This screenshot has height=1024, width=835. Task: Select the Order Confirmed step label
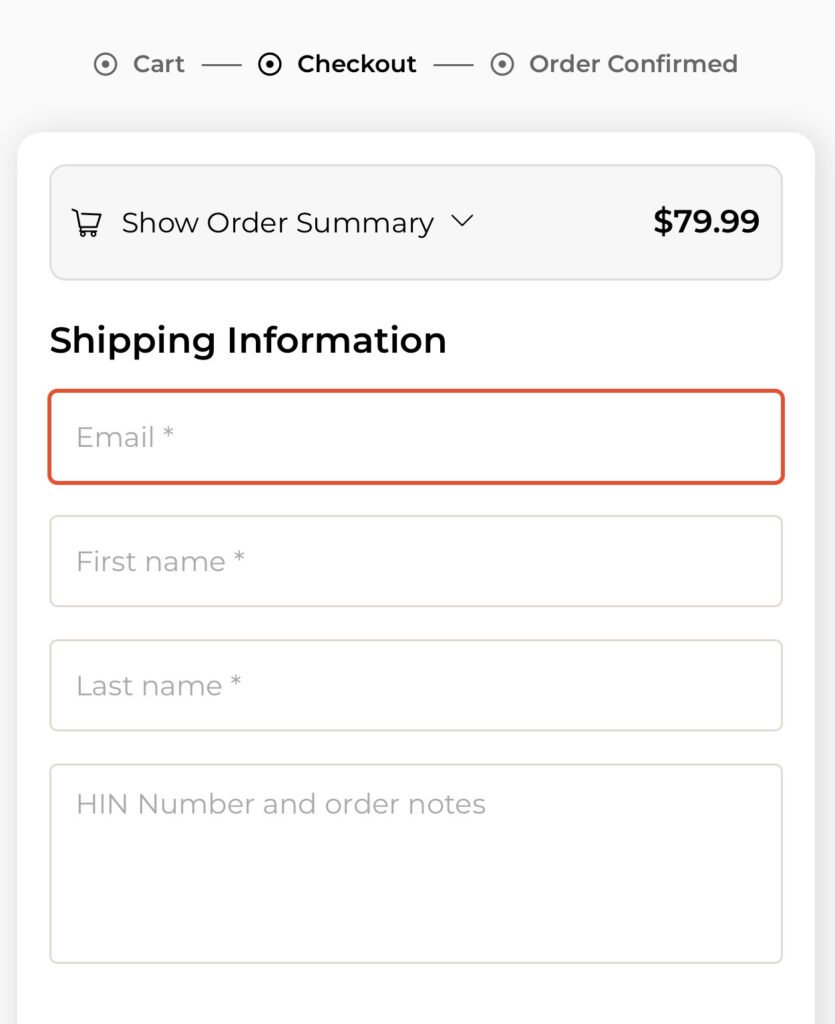pyautogui.click(x=633, y=64)
